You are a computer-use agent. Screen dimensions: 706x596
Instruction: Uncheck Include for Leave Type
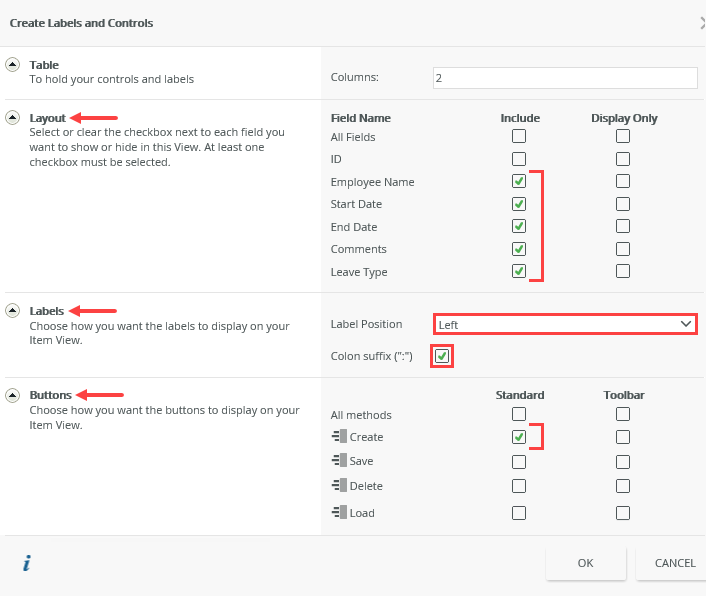click(x=519, y=271)
